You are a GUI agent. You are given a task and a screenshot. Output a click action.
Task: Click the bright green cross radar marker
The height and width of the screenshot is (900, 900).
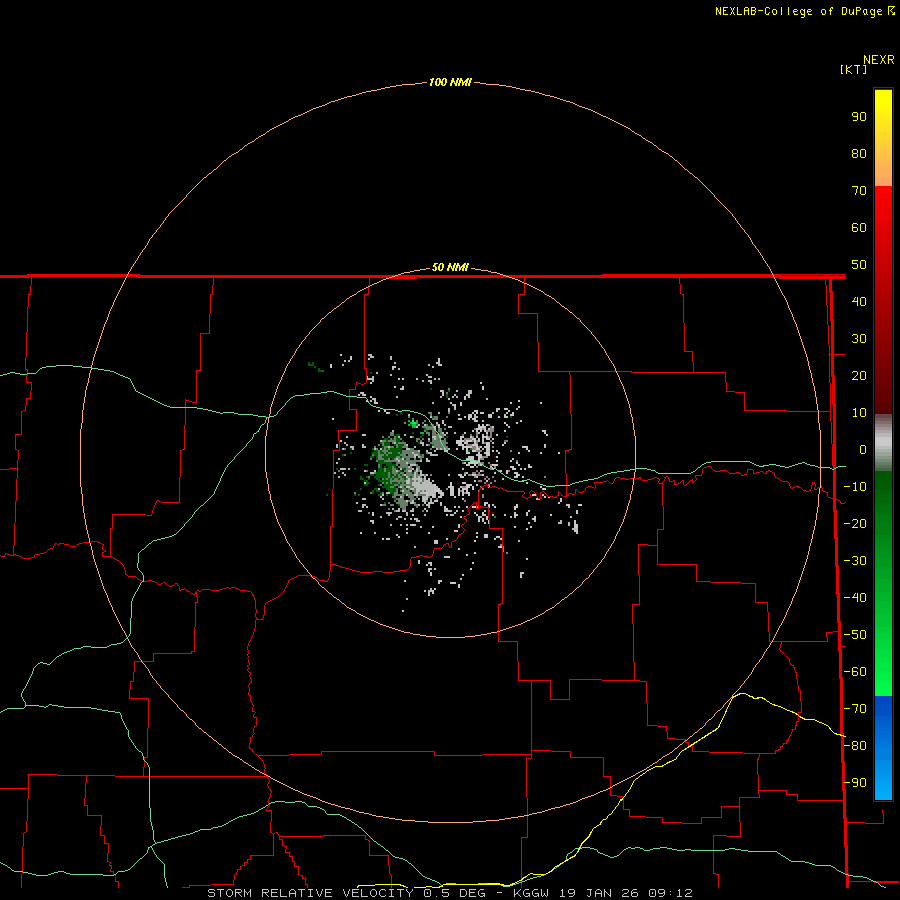point(413,424)
